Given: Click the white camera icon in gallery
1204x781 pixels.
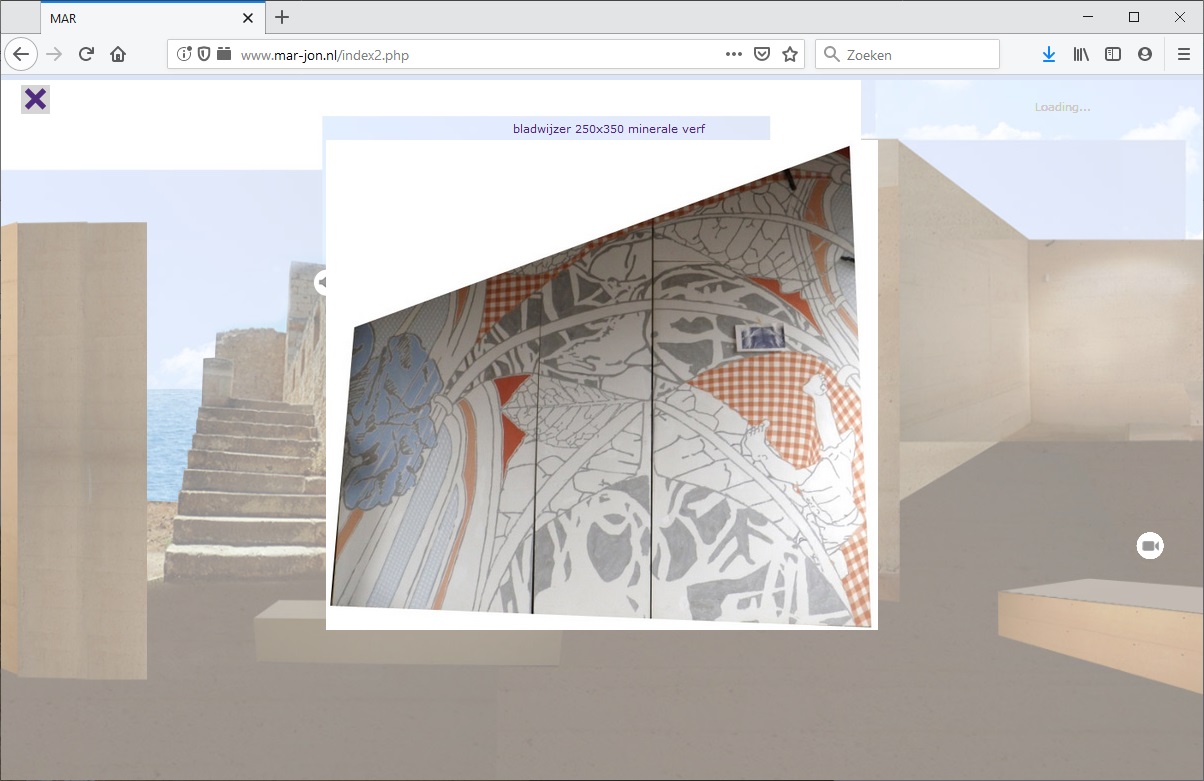Looking at the screenshot, I should coord(1150,546).
